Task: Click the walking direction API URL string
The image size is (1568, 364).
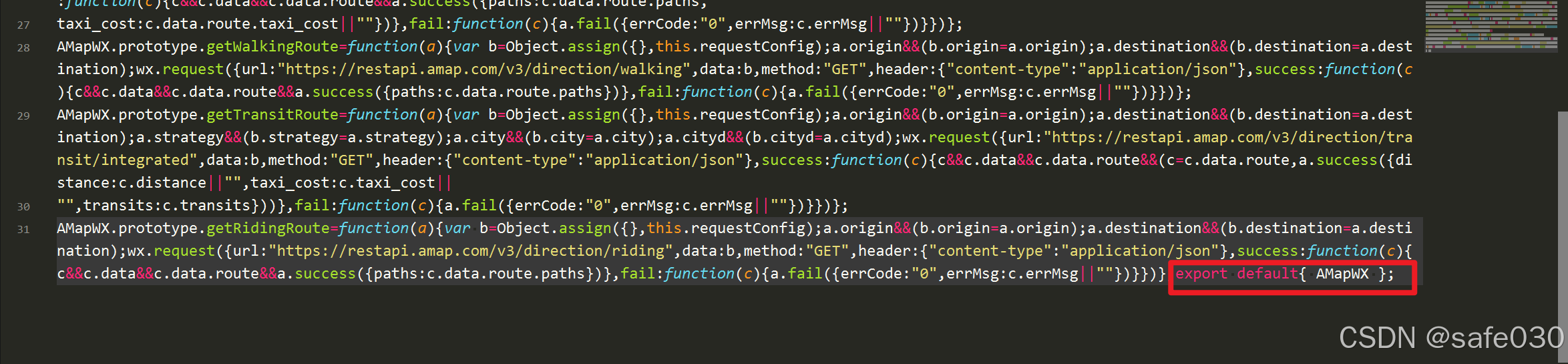Action: click(x=484, y=69)
